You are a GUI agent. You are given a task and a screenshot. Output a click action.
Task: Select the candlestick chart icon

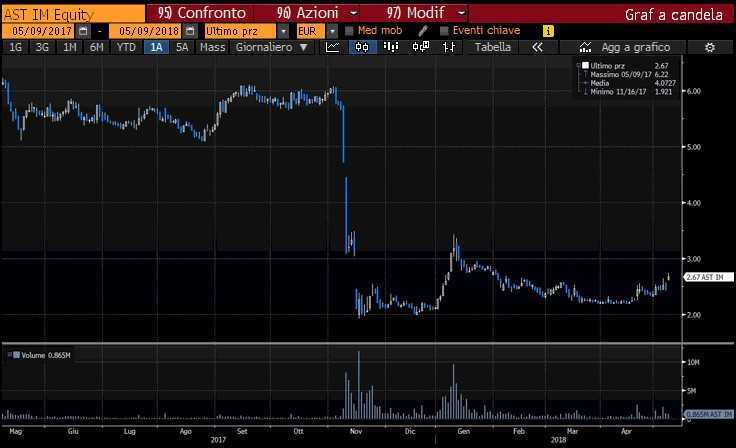click(x=362, y=47)
